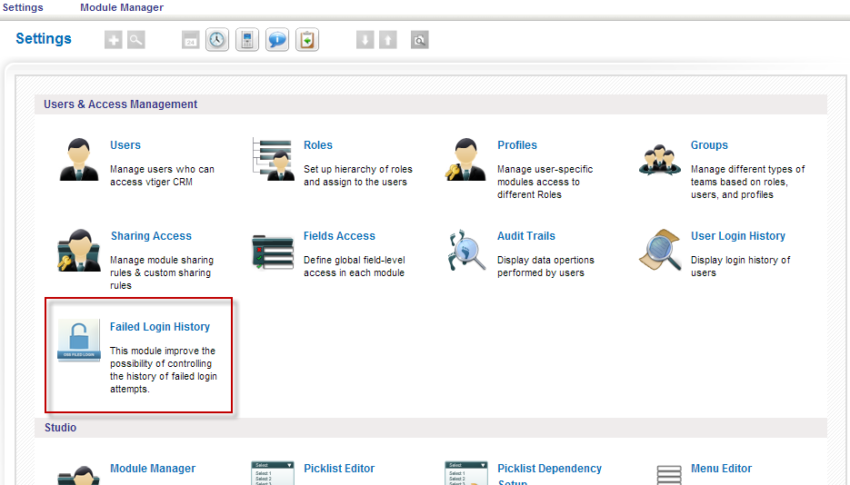Open the Menu Editor link
850x485 pixels.
click(x=721, y=468)
